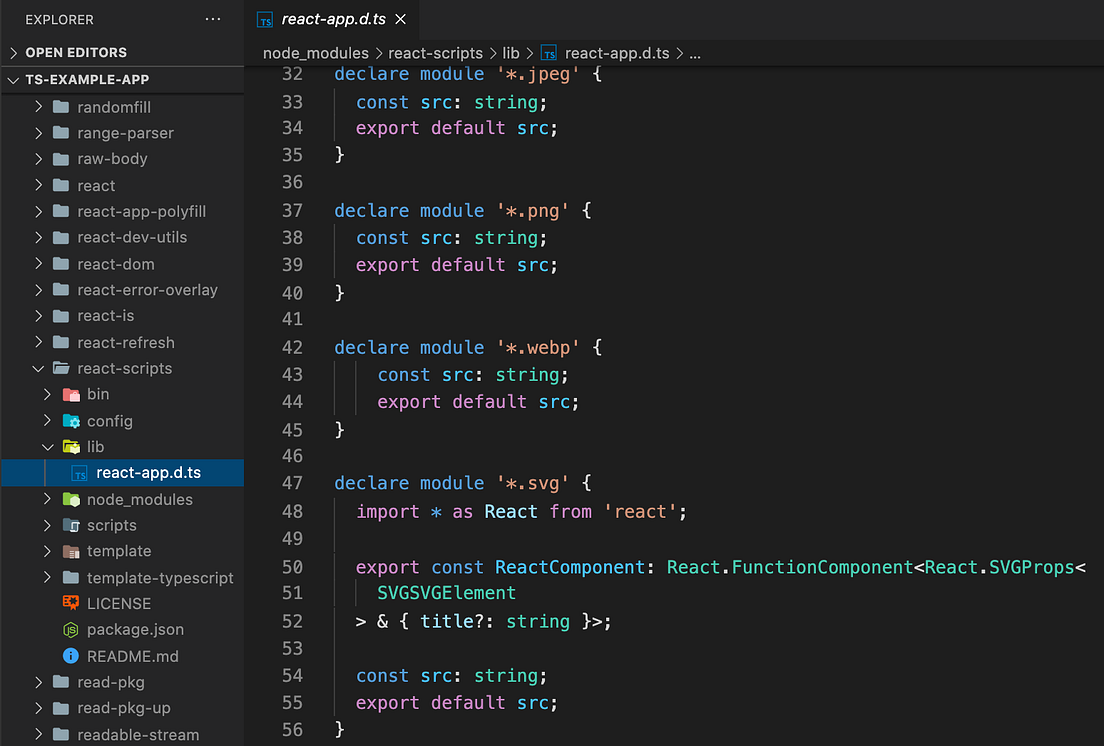
Task: Close the react-app.d.ts tab
Action: (x=401, y=19)
